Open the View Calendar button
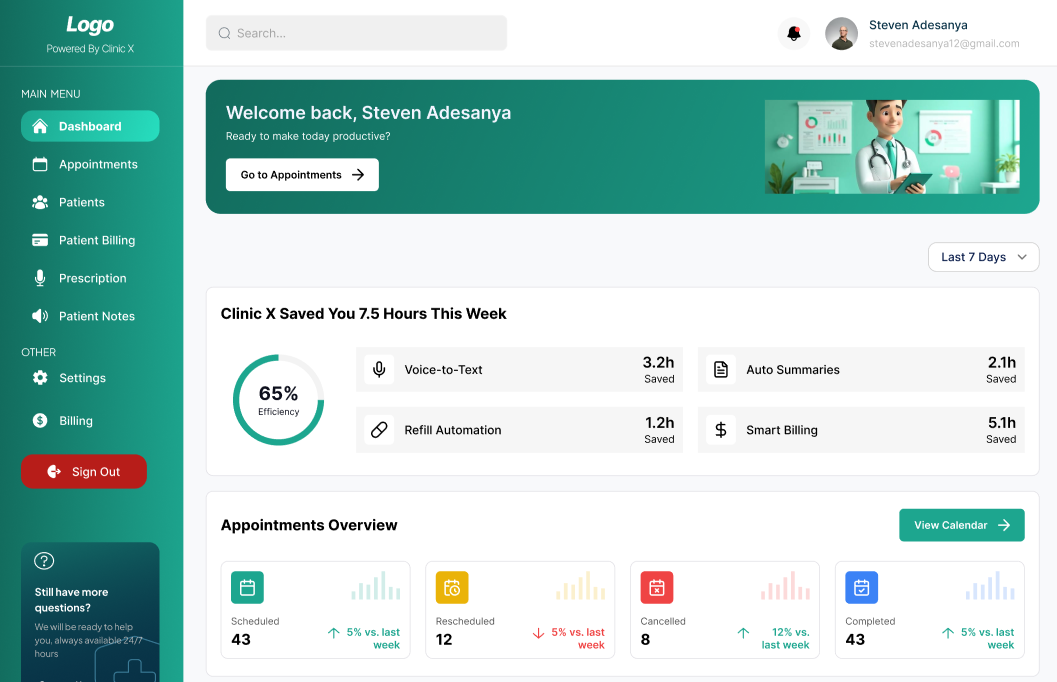Viewport: 1057px width, 682px height. (x=961, y=524)
